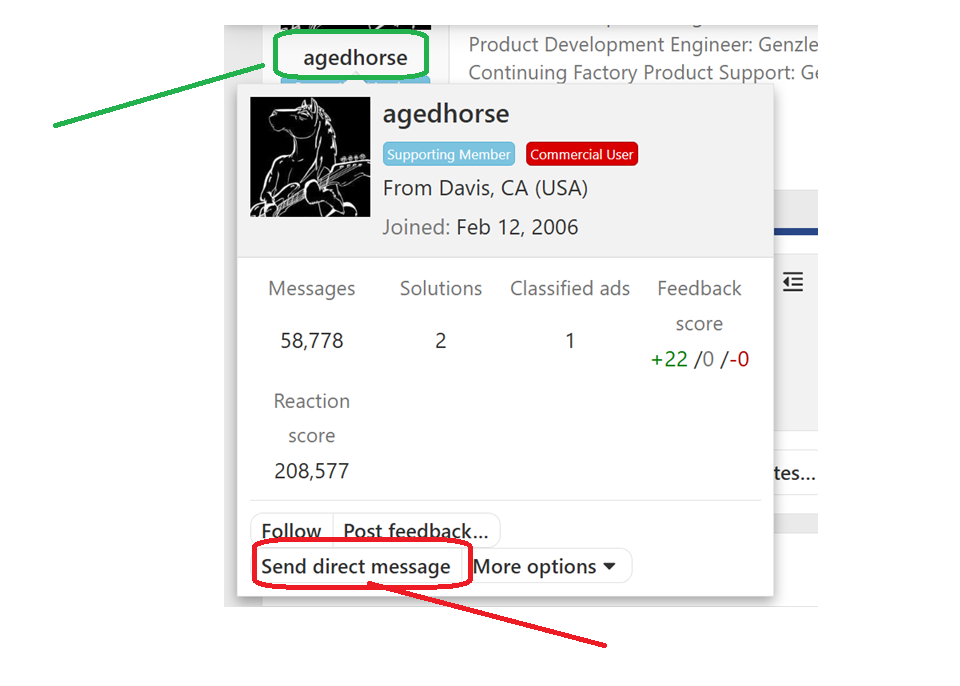Send direct message to agedhorse
Viewport: 960px width, 686px height.
(356, 566)
